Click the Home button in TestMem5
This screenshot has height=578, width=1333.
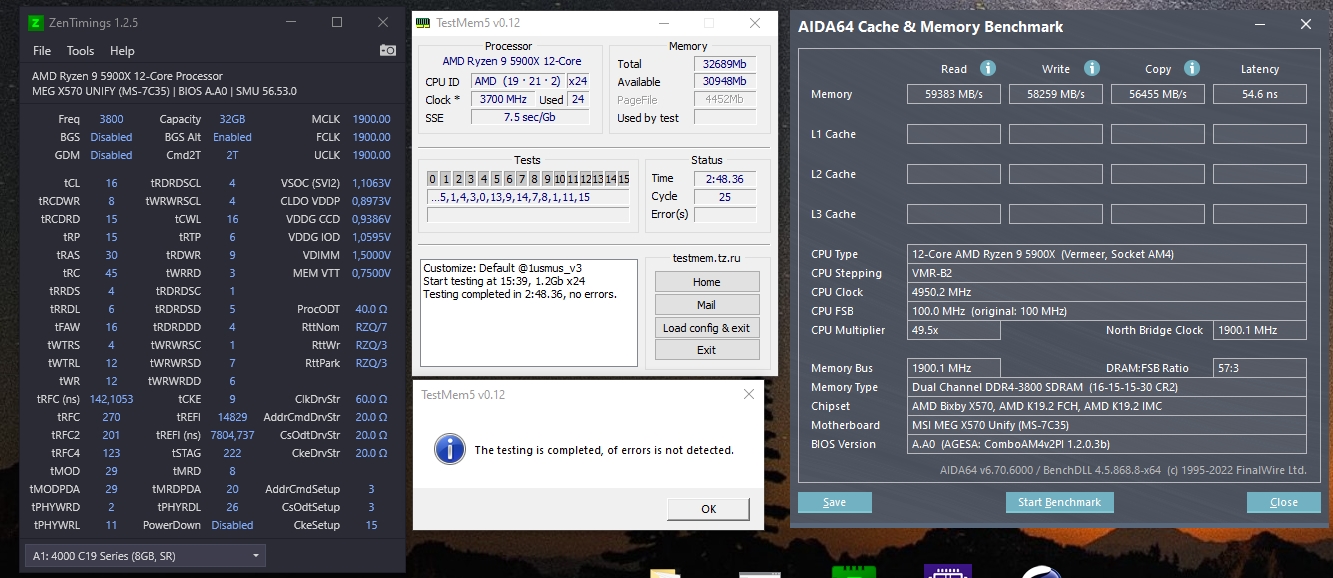coord(706,282)
